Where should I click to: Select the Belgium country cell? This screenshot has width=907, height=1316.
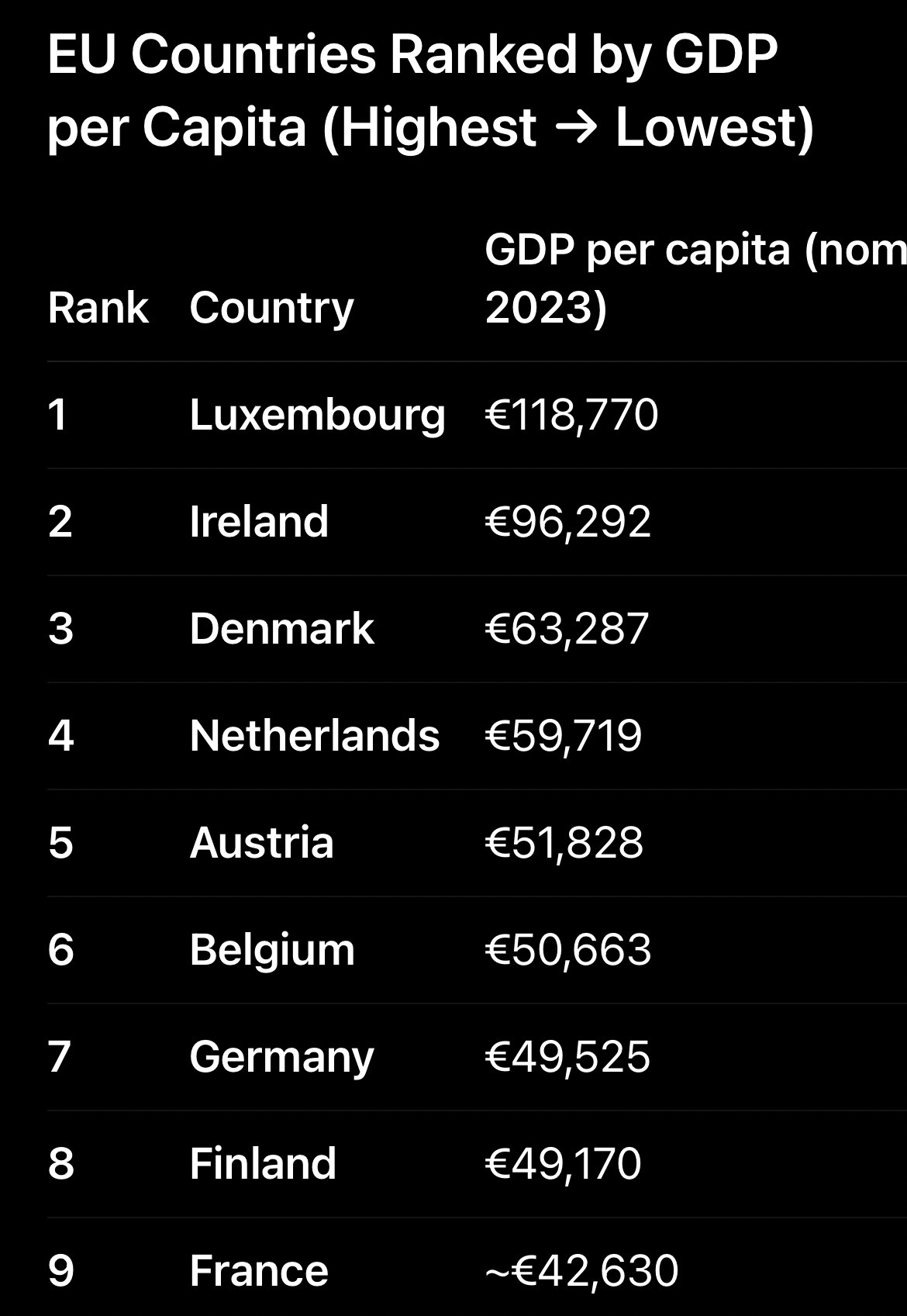coord(272,950)
